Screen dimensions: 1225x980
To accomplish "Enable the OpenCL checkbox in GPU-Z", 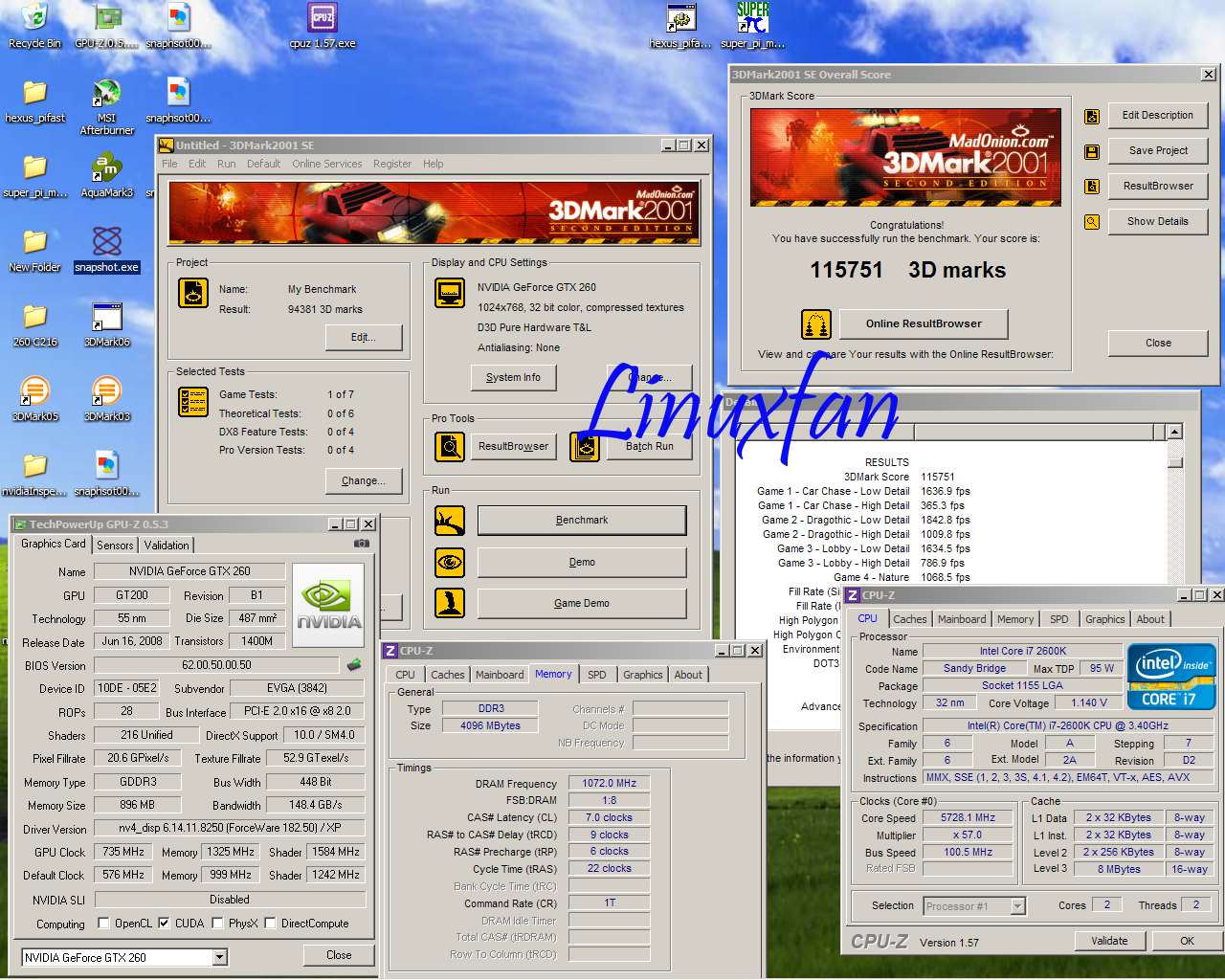I will (x=104, y=924).
